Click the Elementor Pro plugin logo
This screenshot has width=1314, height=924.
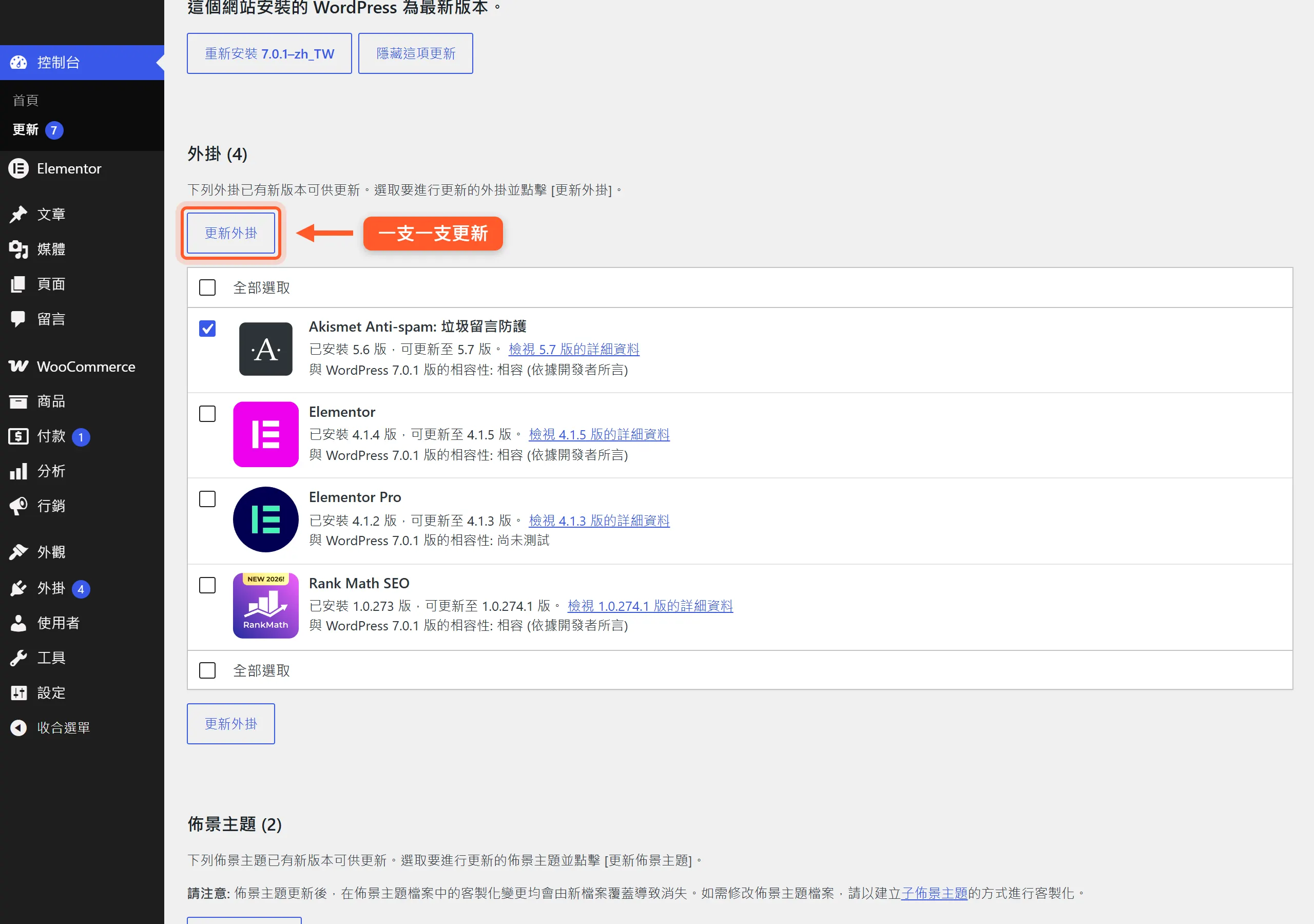pyautogui.click(x=265, y=520)
